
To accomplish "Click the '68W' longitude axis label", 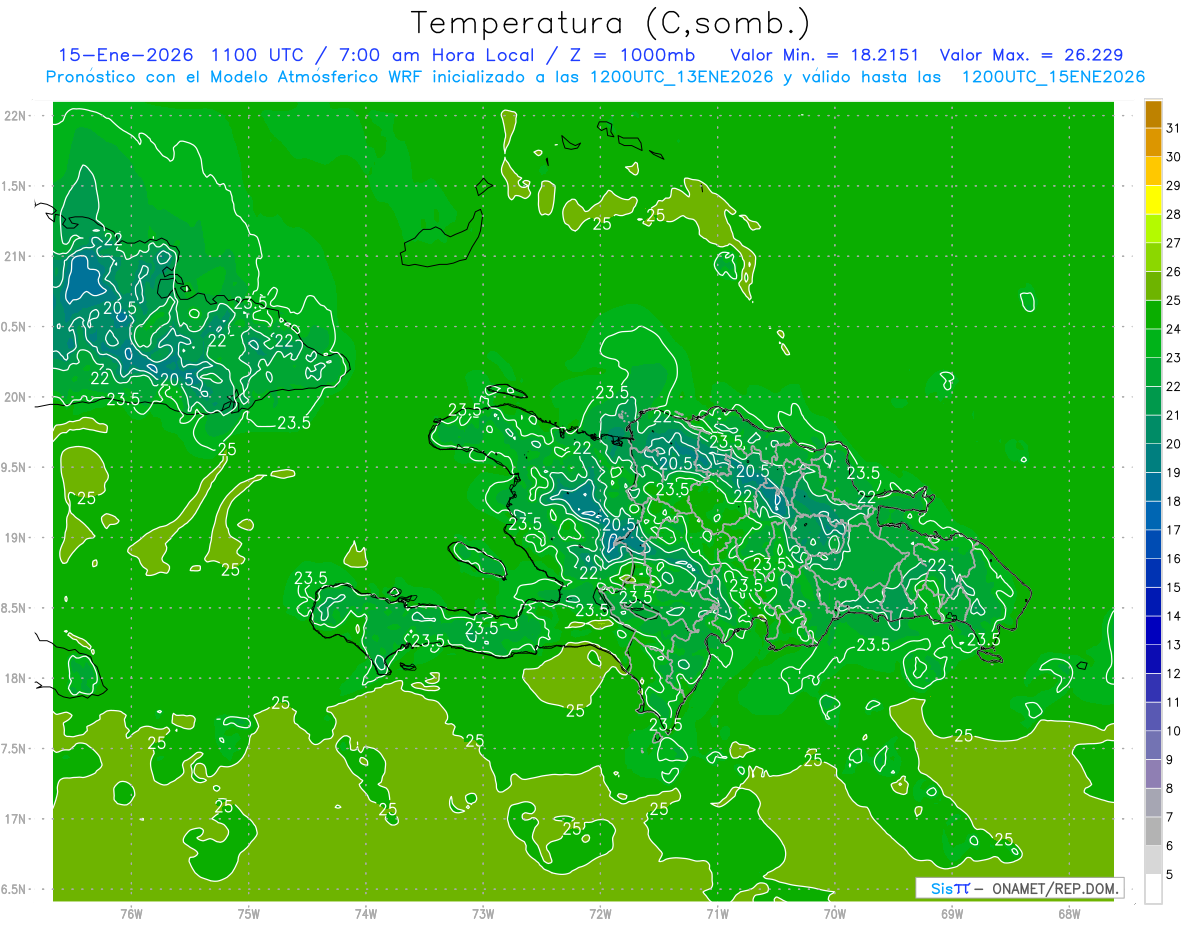I will coord(1069,914).
